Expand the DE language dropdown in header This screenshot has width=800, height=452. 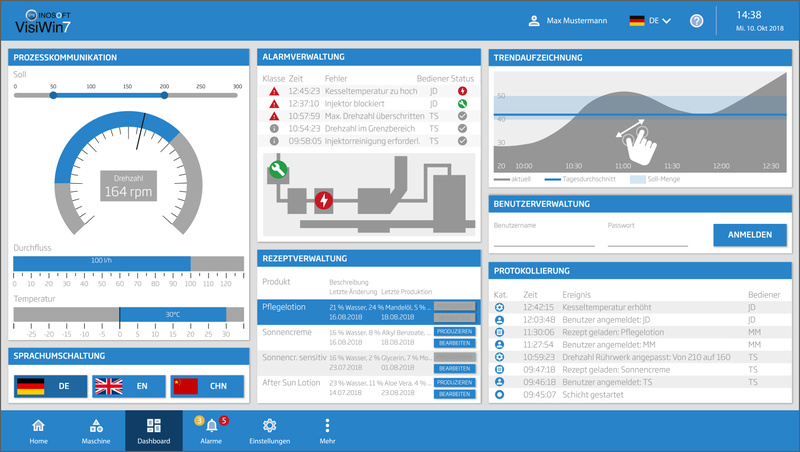(665, 21)
